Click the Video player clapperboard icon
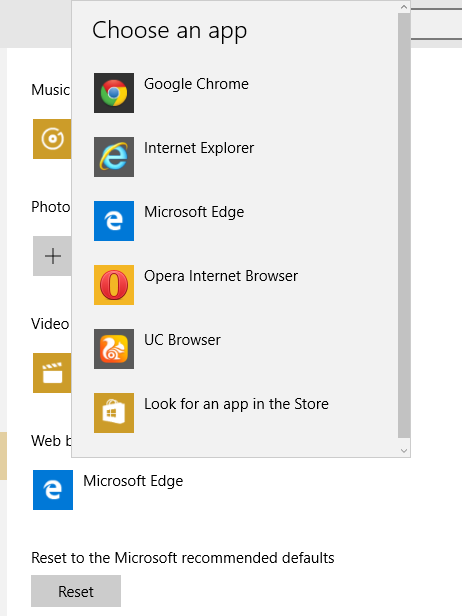Screen dimensions: 462x616 tap(52, 373)
